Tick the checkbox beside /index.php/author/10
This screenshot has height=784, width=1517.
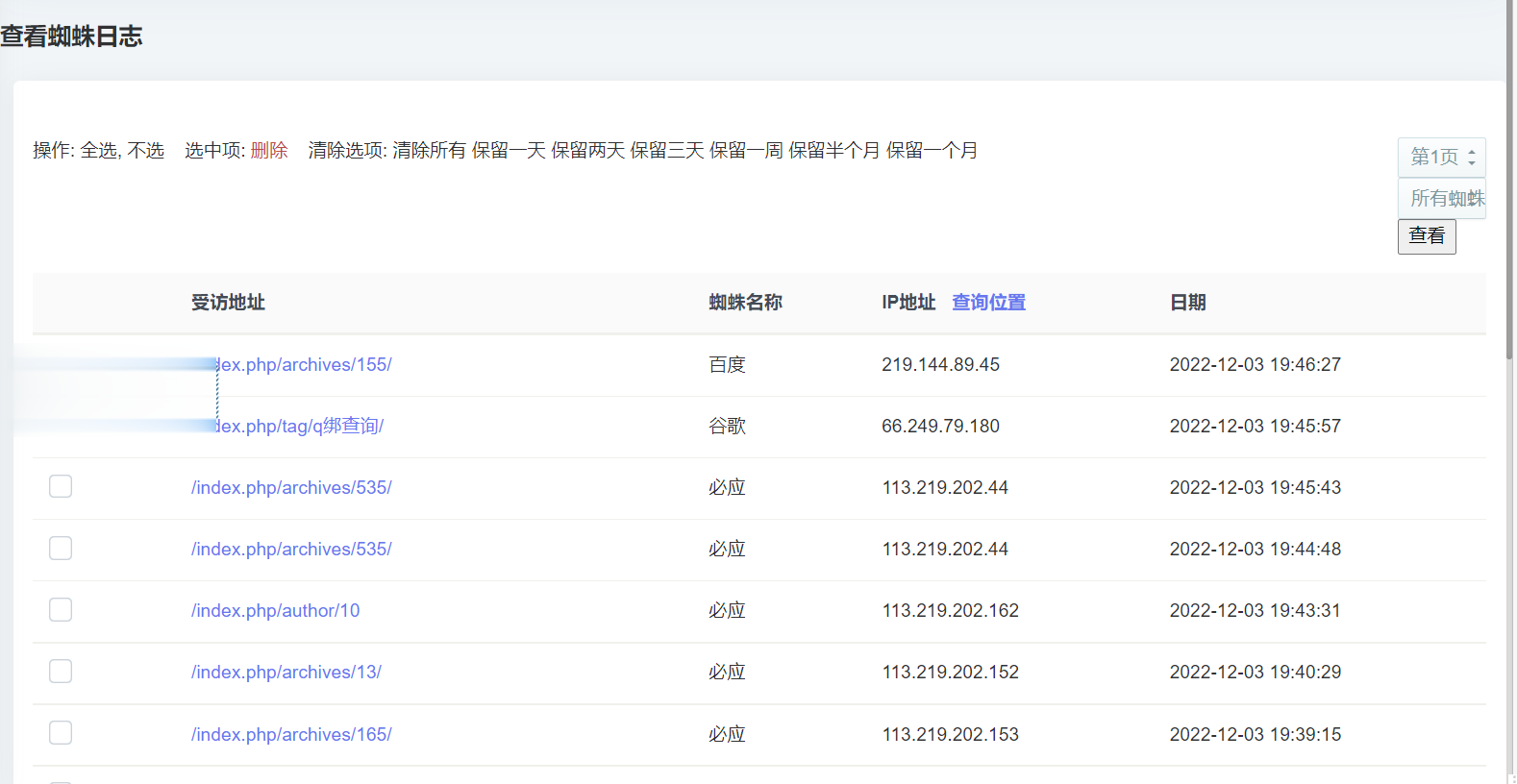61,610
